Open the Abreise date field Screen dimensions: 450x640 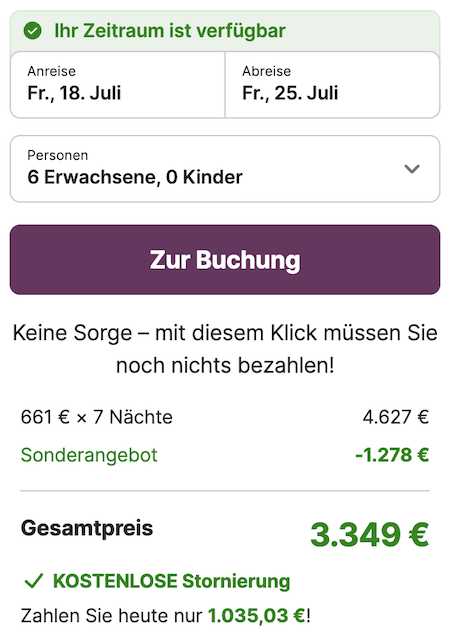tap(332, 85)
